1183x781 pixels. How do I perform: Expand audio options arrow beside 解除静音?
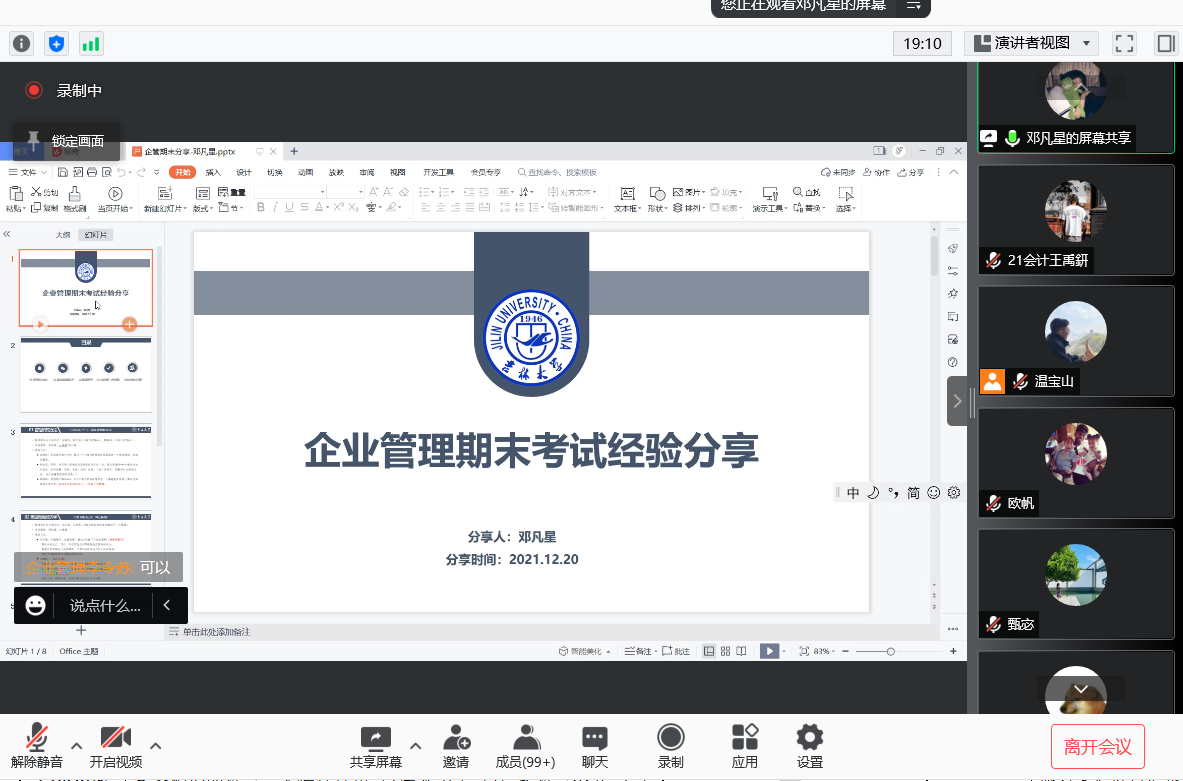(76, 746)
